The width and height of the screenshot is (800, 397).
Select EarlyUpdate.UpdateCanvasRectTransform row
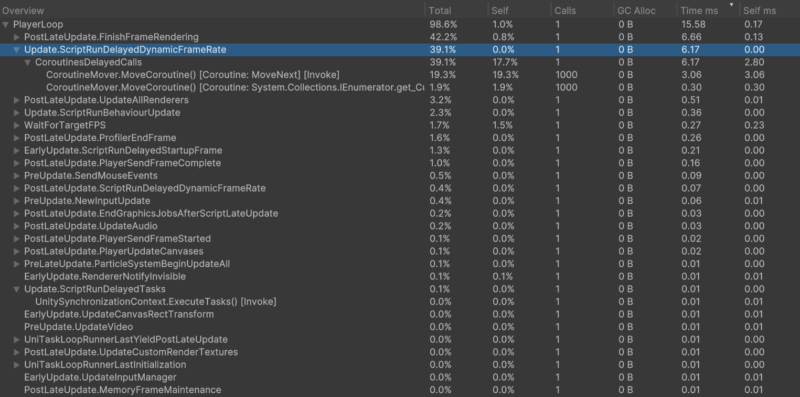400,314
